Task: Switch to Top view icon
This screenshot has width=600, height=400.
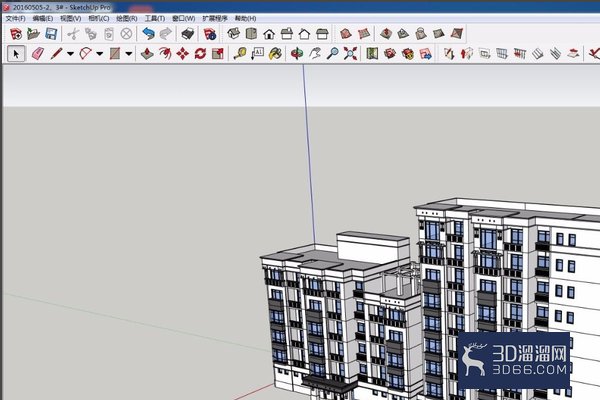Action: (251, 34)
